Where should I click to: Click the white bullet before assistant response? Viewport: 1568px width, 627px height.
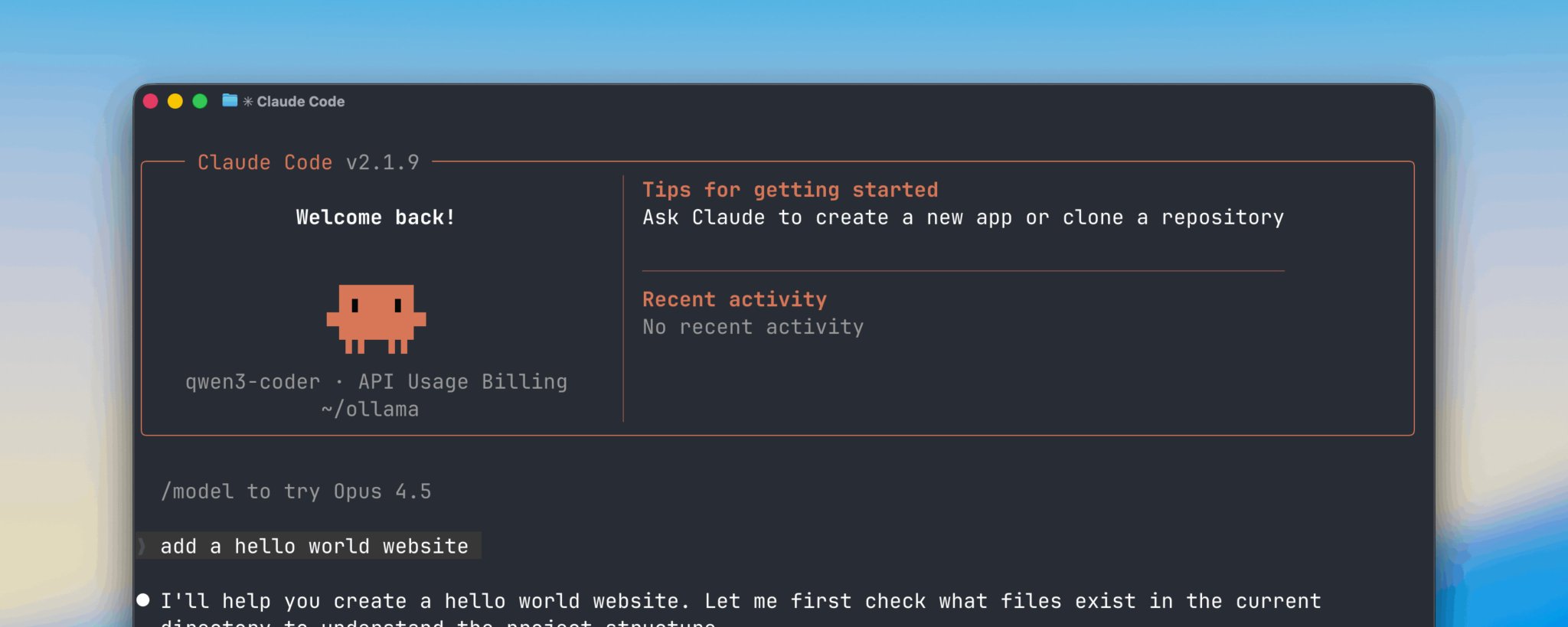[x=143, y=599]
